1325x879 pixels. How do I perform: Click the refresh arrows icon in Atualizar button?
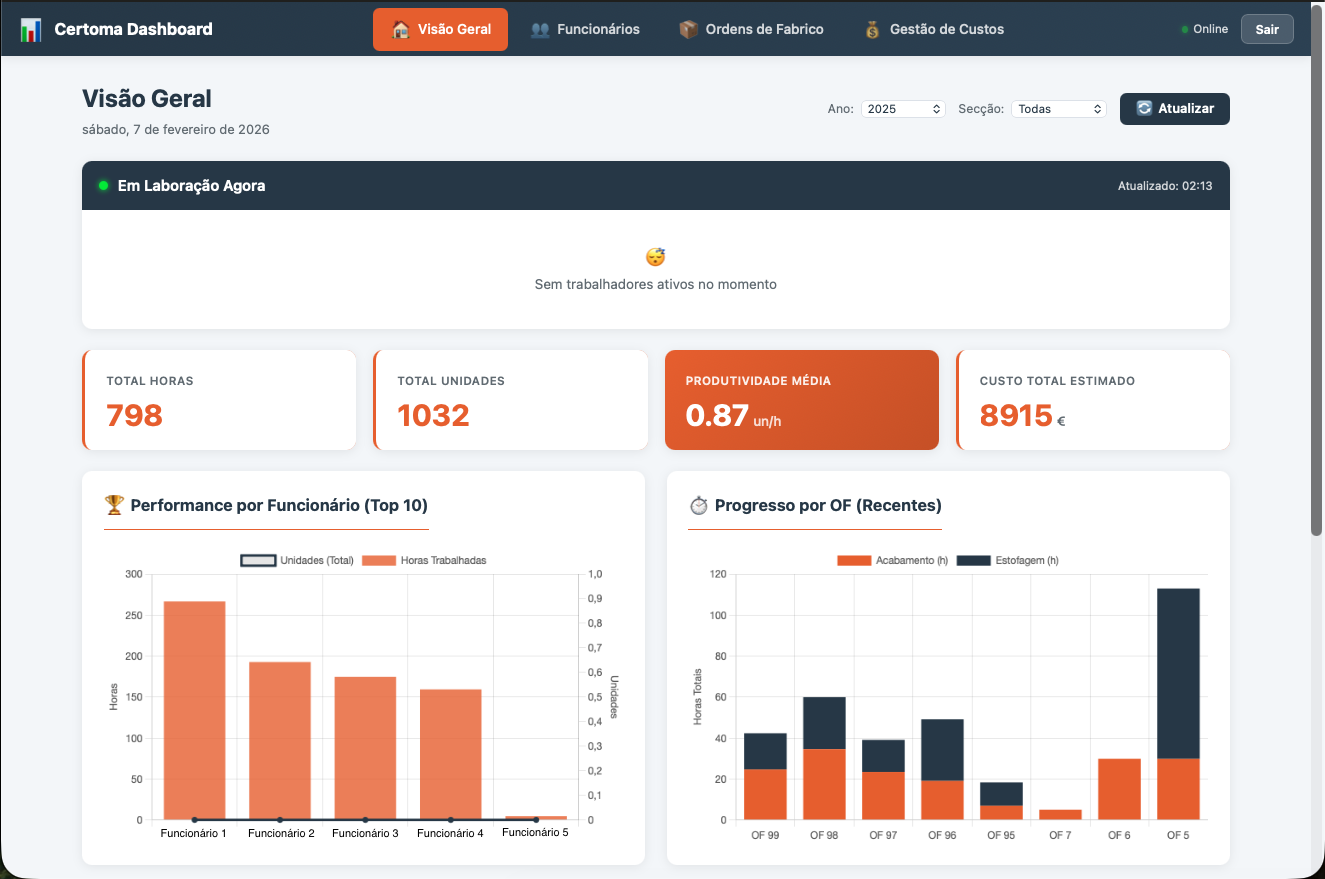coord(1145,108)
